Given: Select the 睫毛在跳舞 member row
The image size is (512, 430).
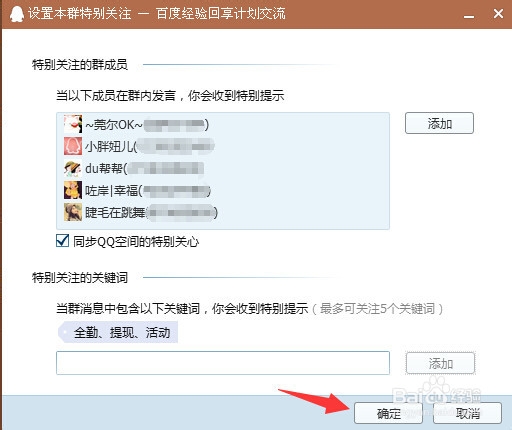Looking at the screenshot, I should (223, 212).
